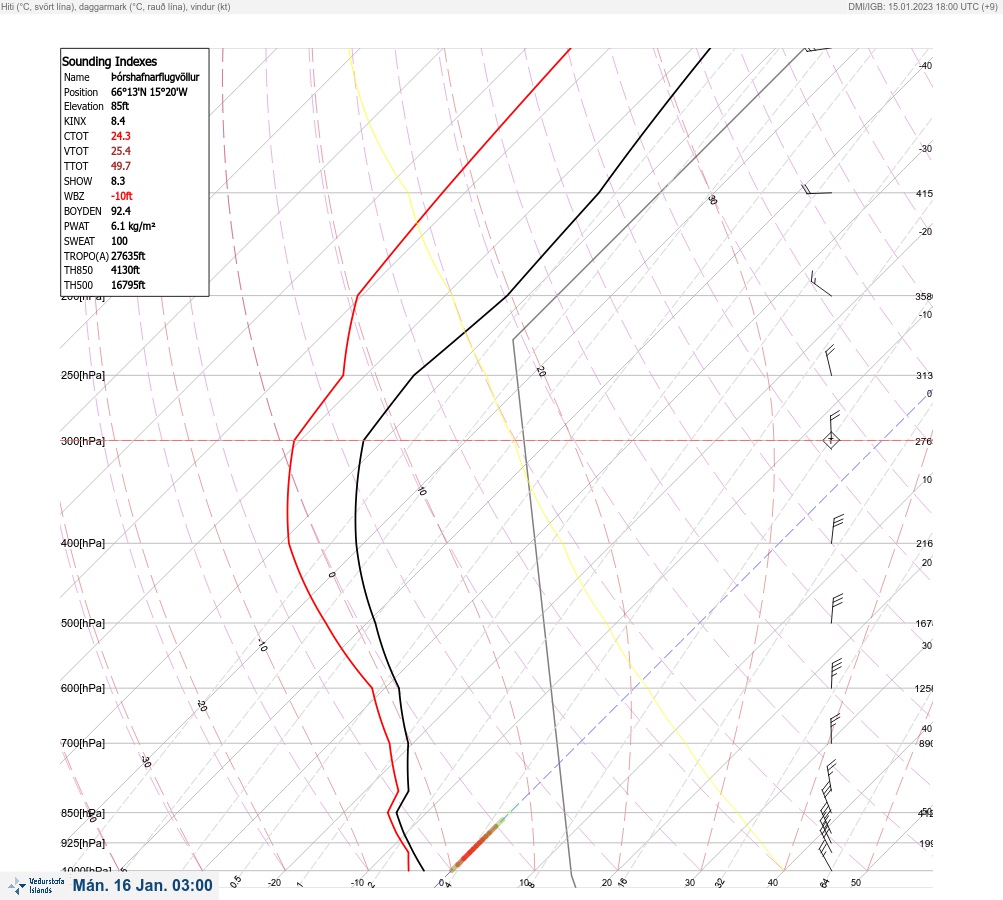Click the 400[hPa] pressure label
Screen dimensions: 1003x900
(x=83, y=543)
